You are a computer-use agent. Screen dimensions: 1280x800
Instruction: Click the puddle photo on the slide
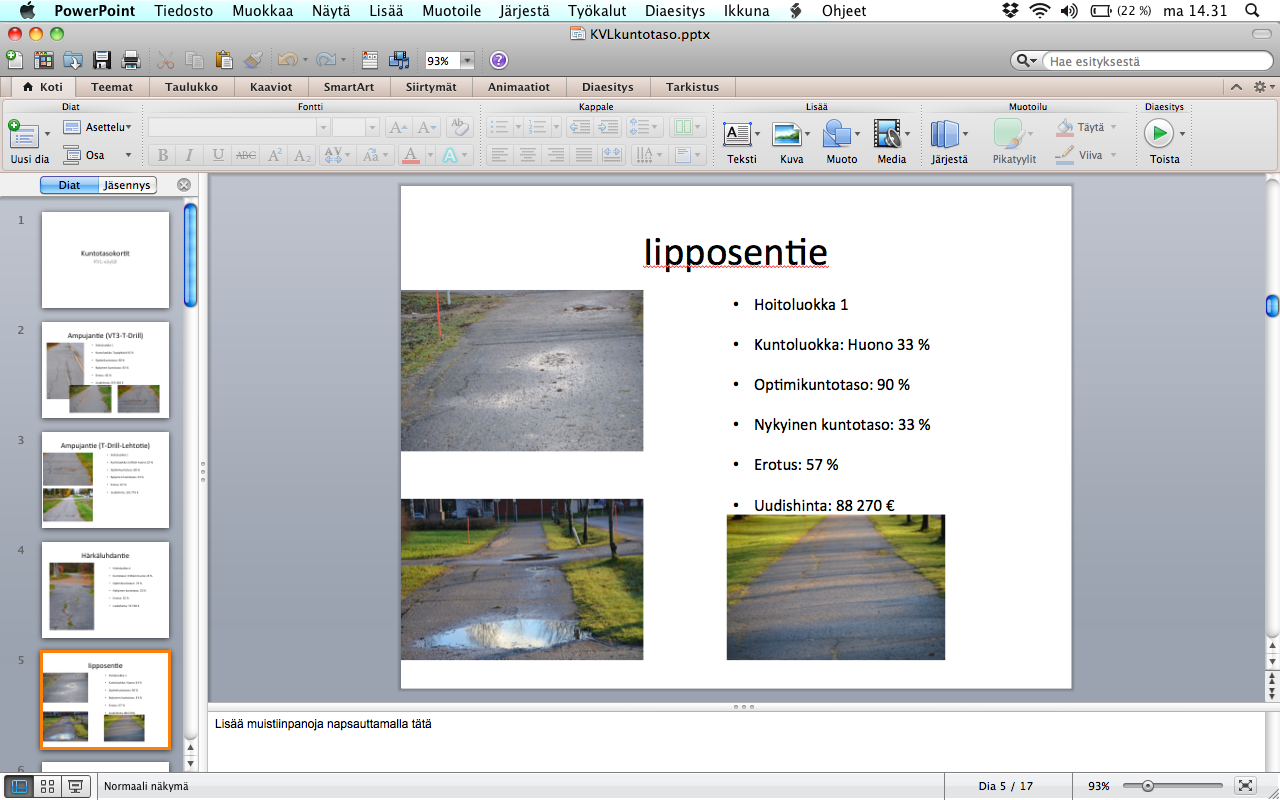522,579
